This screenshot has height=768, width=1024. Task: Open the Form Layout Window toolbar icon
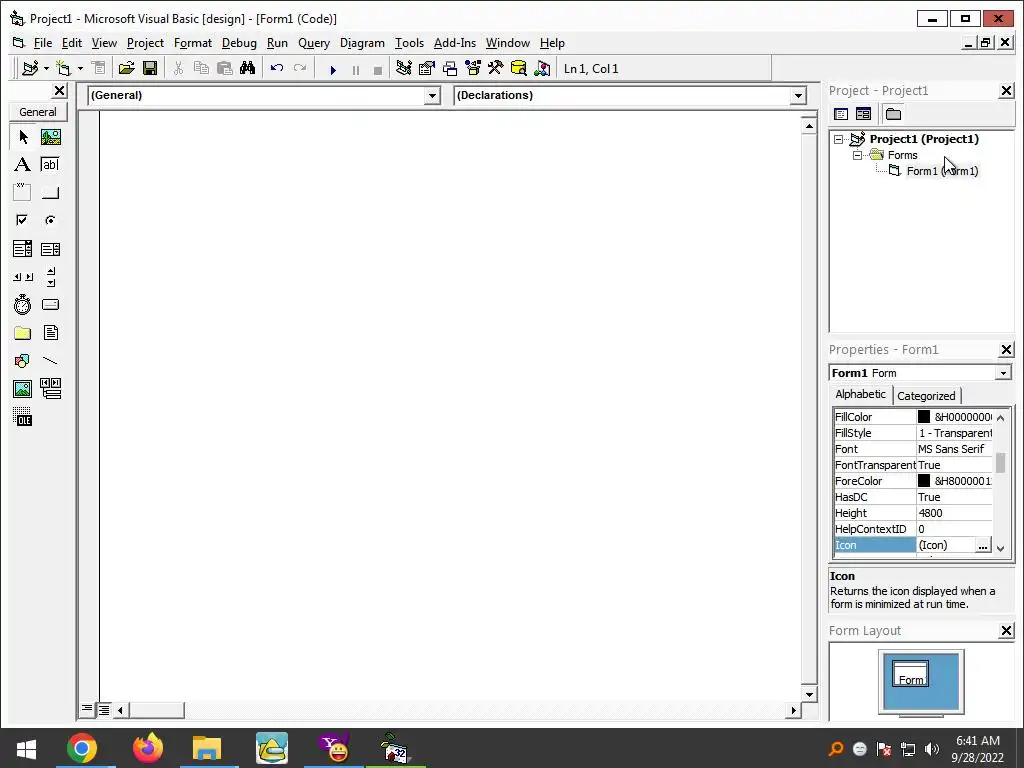[x=450, y=68]
